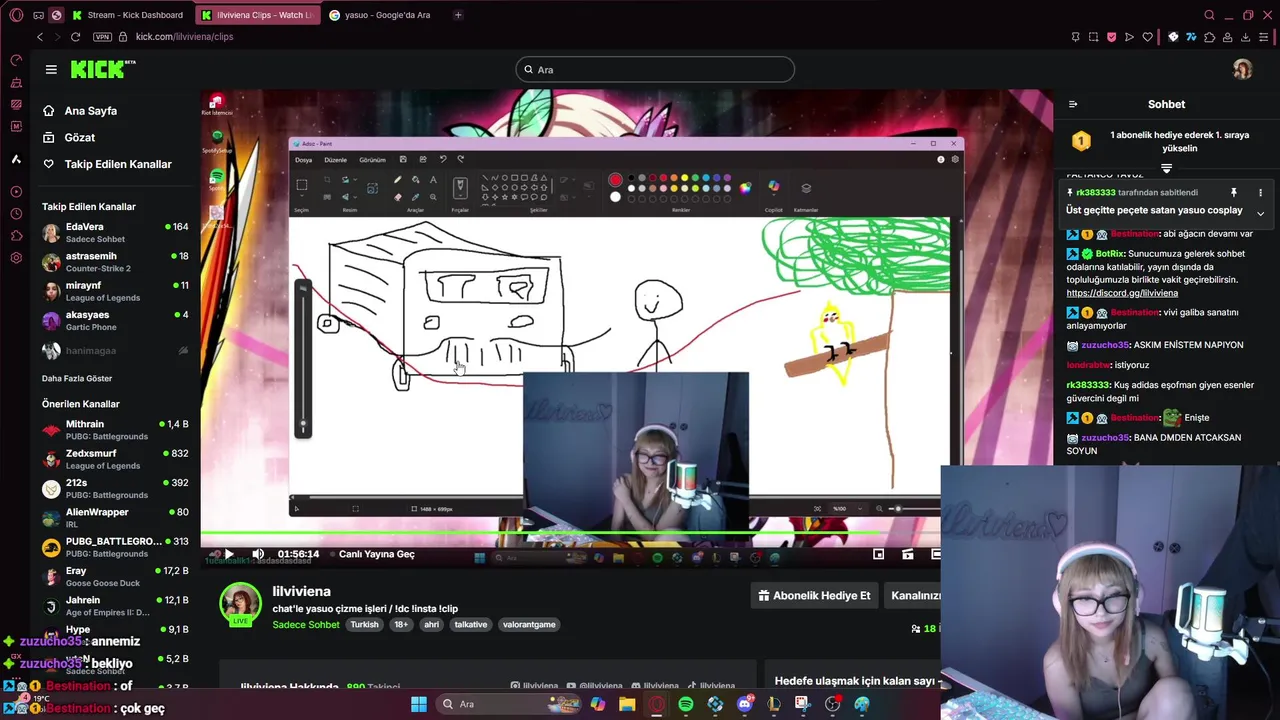Open Spotify from the taskbar

point(686,704)
